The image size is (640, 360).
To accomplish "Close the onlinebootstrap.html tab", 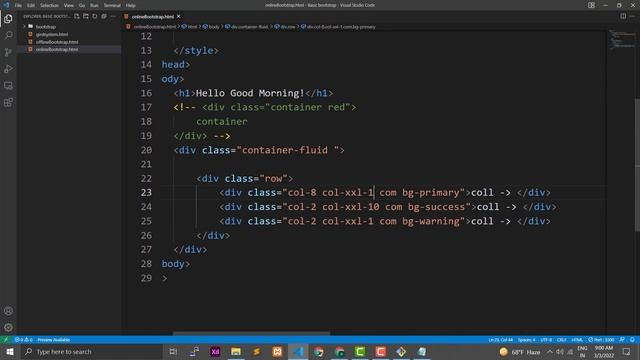I will pos(179,17).
